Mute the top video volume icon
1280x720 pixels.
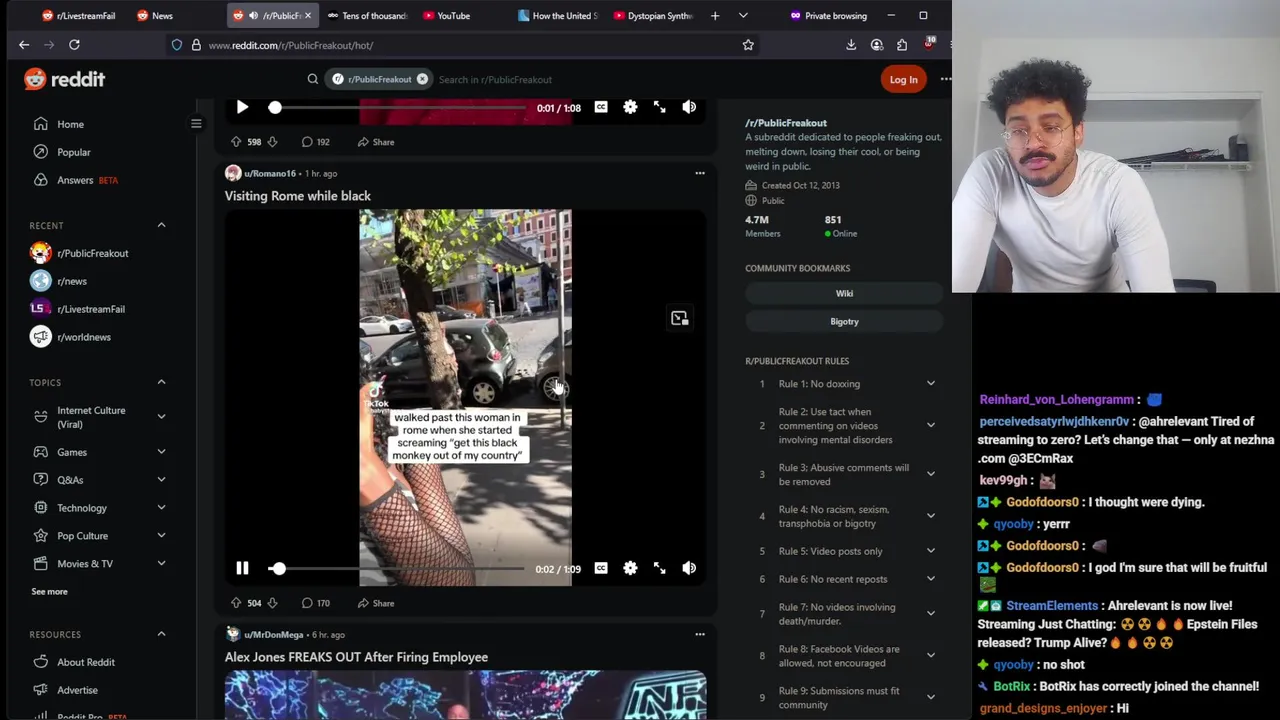coord(689,107)
